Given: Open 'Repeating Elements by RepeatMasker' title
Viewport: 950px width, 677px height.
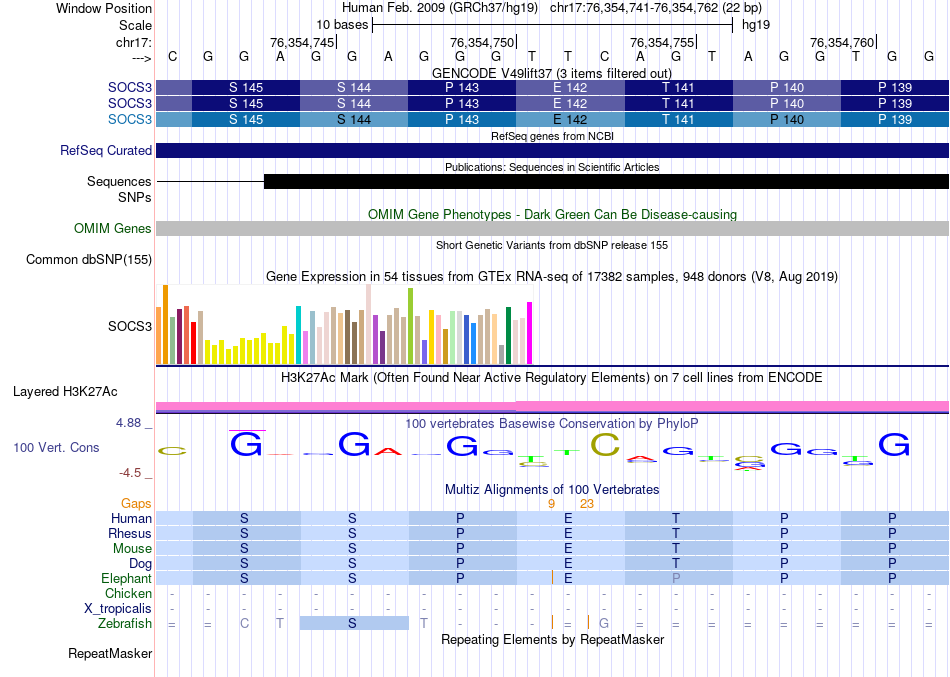Looking at the screenshot, I should tap(552, 640).
